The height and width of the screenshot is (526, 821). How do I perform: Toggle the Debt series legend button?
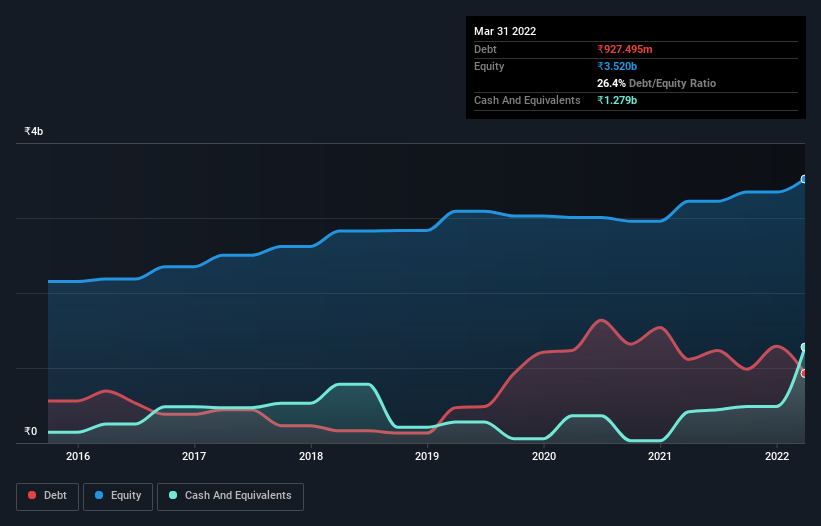click(x=48, y=496)
